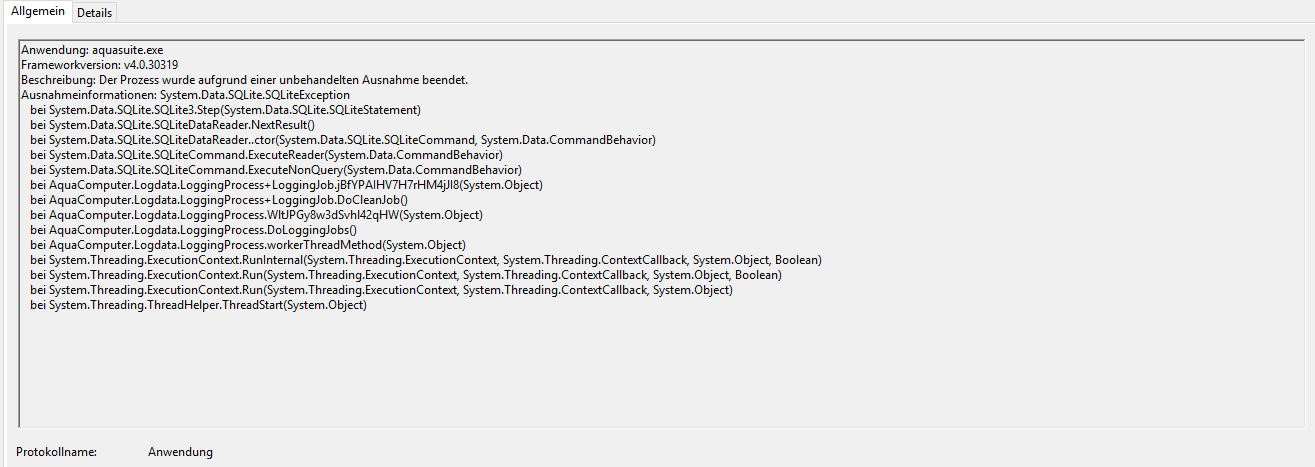Image resolution: width=1315 pixels, height=467 pixels.
Task: Click the Frameworkversion v4.0.30319 line
Action: tap(99, 65)
